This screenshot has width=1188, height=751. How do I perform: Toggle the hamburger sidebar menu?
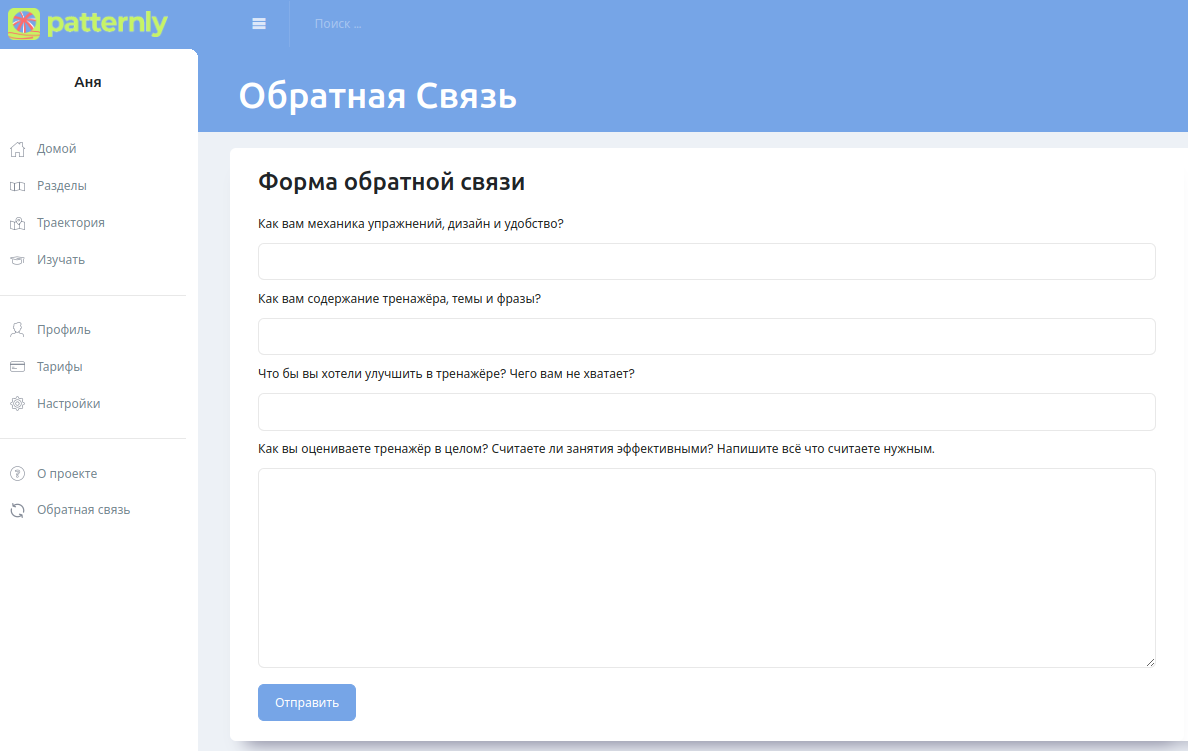point(259,24)
